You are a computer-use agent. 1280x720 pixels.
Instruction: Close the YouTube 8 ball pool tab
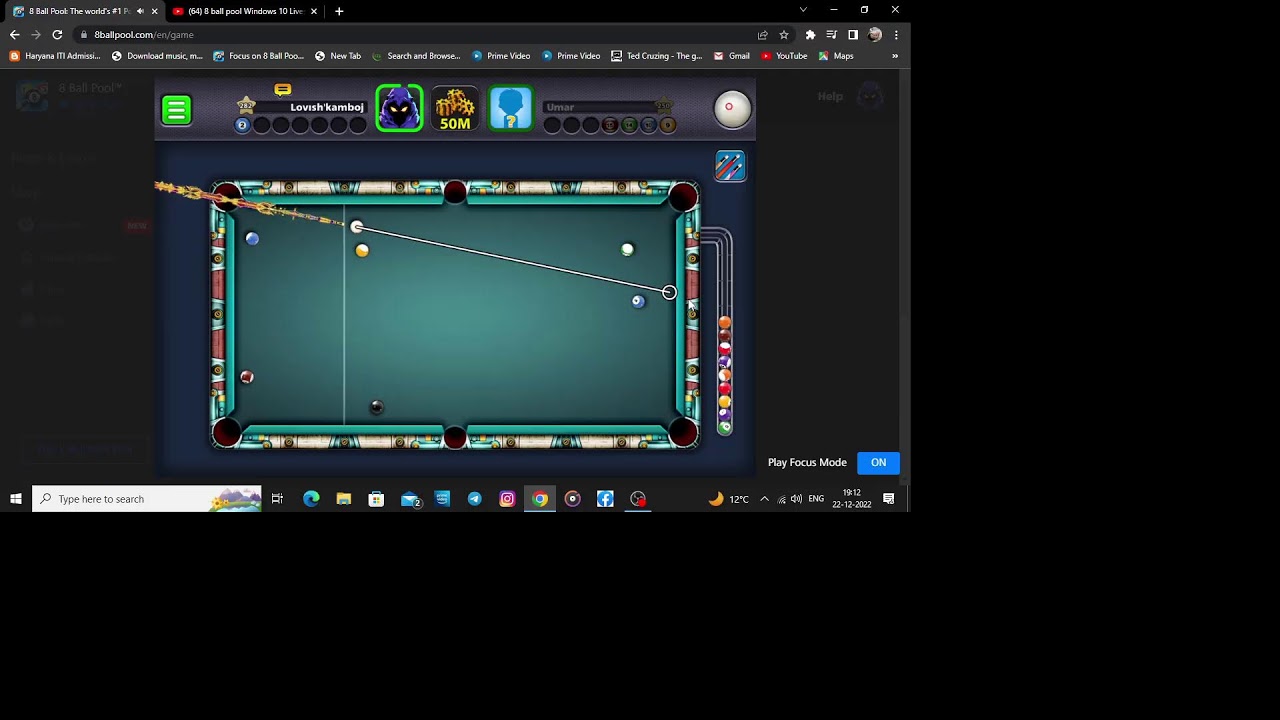point(314,11)
